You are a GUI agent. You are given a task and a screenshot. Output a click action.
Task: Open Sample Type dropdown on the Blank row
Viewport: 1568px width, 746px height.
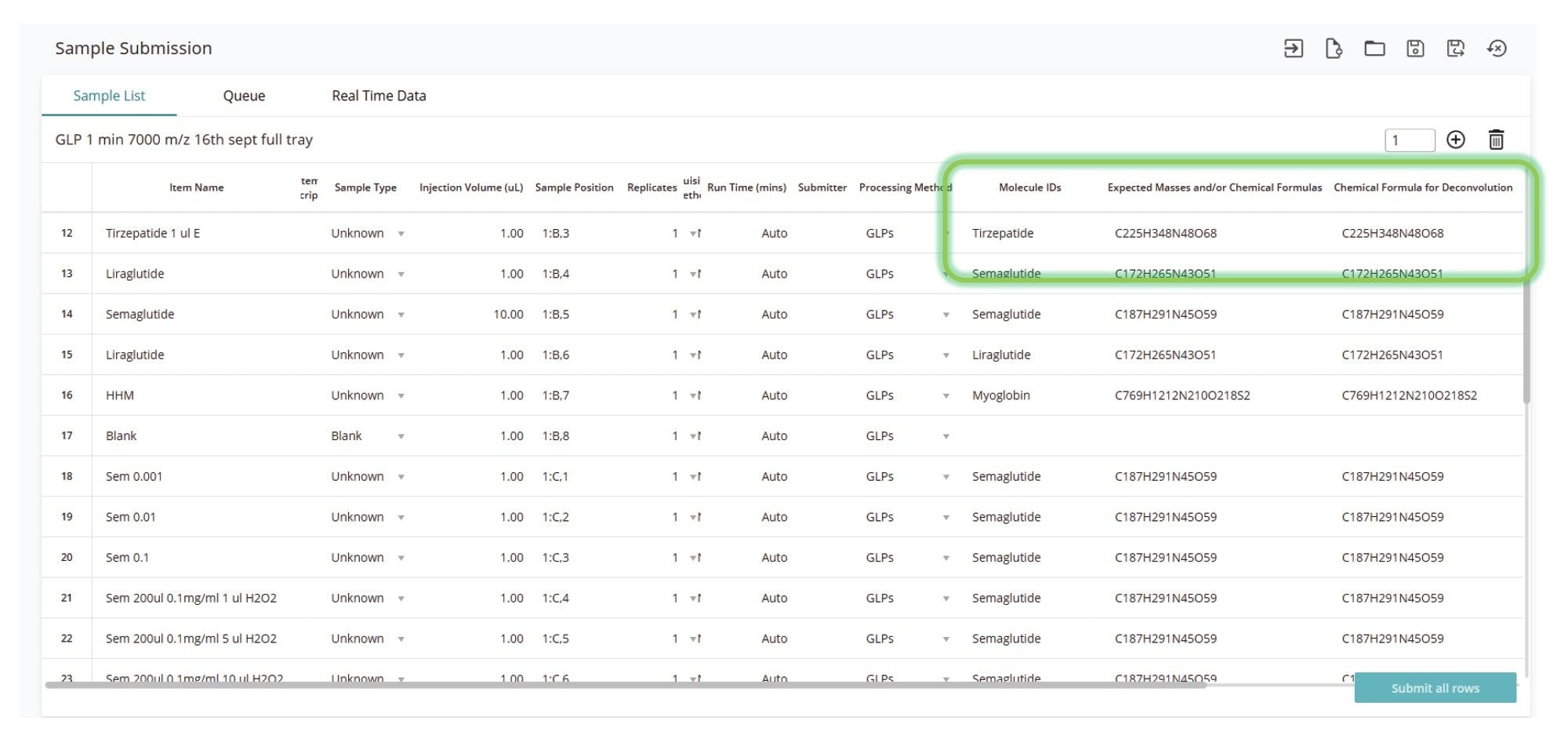click(x=401, y=435)
